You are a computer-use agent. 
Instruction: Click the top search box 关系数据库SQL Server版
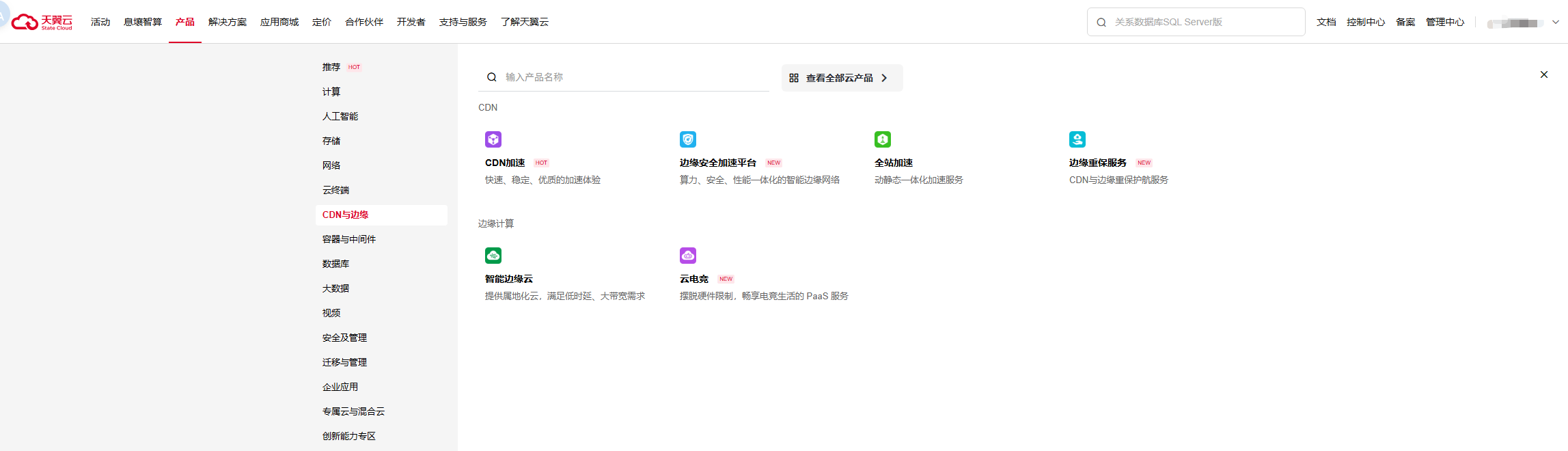point(1196,22)
